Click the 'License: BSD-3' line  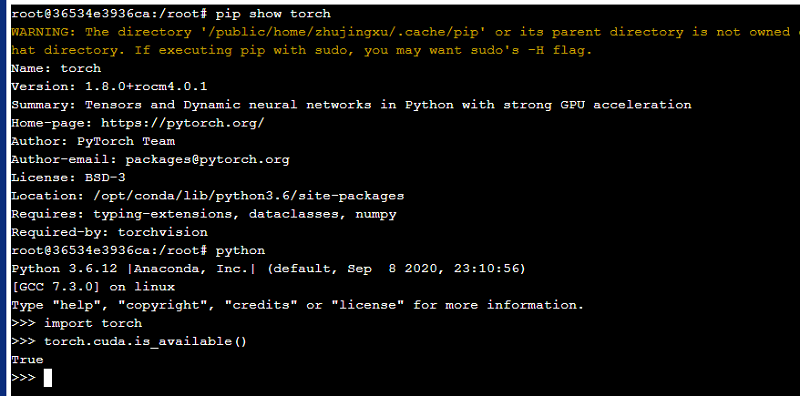click(x=68, y=178)
